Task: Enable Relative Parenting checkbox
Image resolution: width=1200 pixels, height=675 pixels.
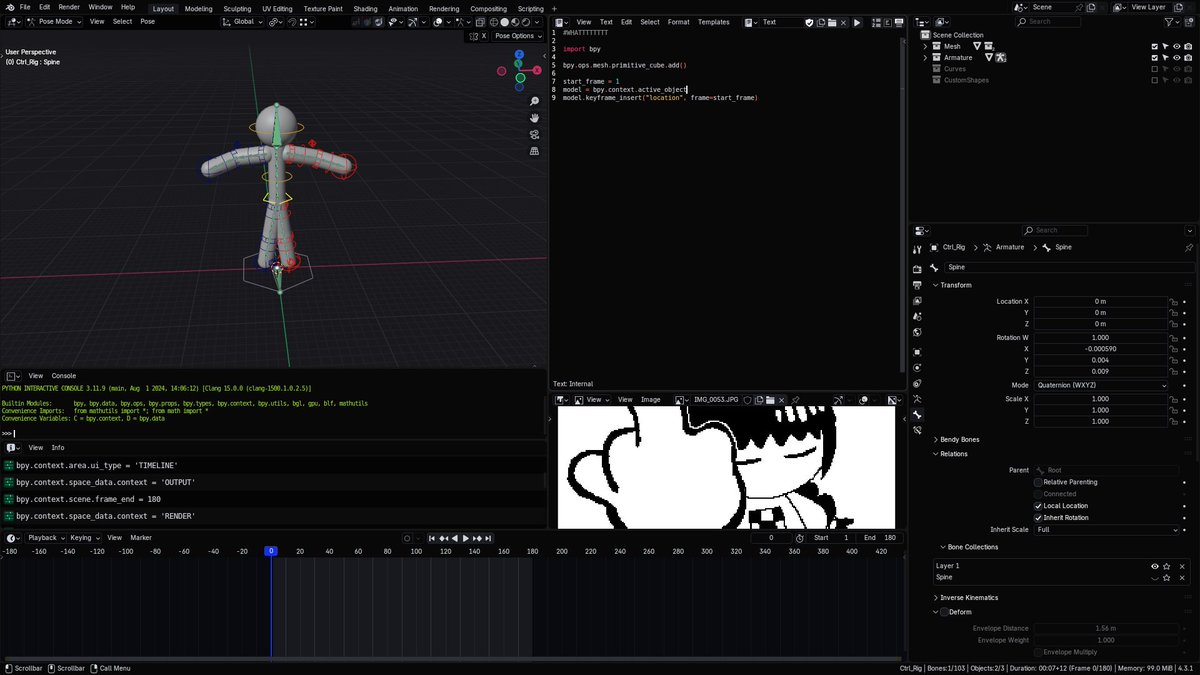Action: tap(1038, 482)
